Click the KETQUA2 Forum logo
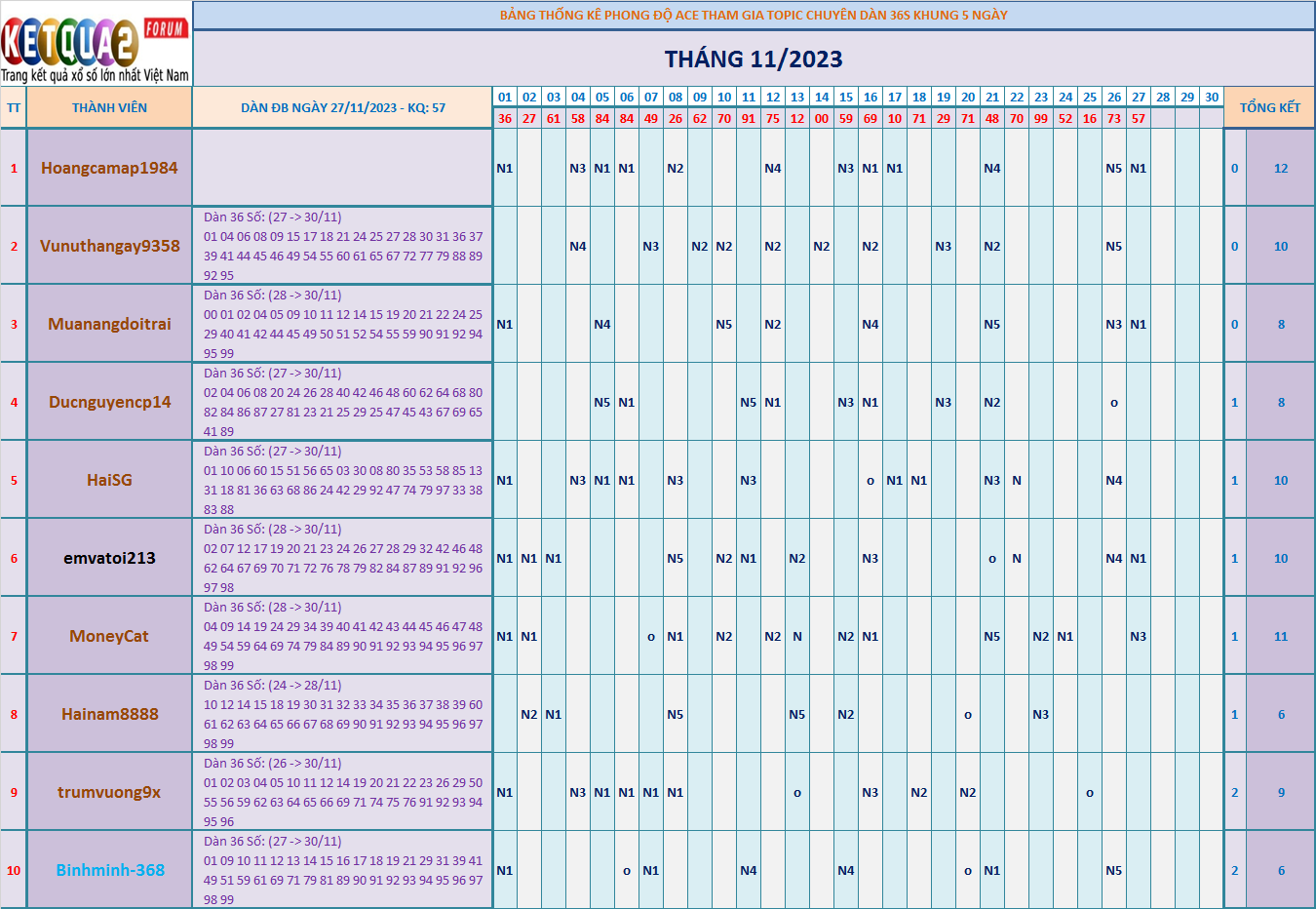The height and width of the screenshot is (909, 1316). point(96,45)
